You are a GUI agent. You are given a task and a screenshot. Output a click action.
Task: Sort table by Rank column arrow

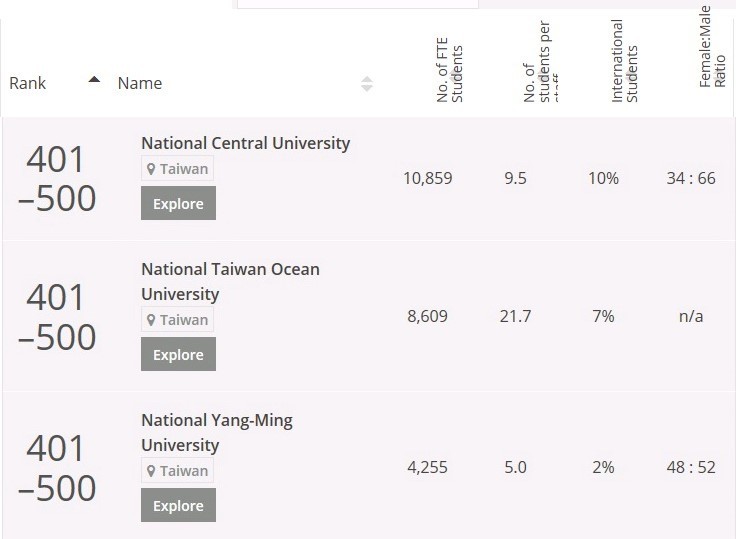pyautogui.click(x=94, y=79)
